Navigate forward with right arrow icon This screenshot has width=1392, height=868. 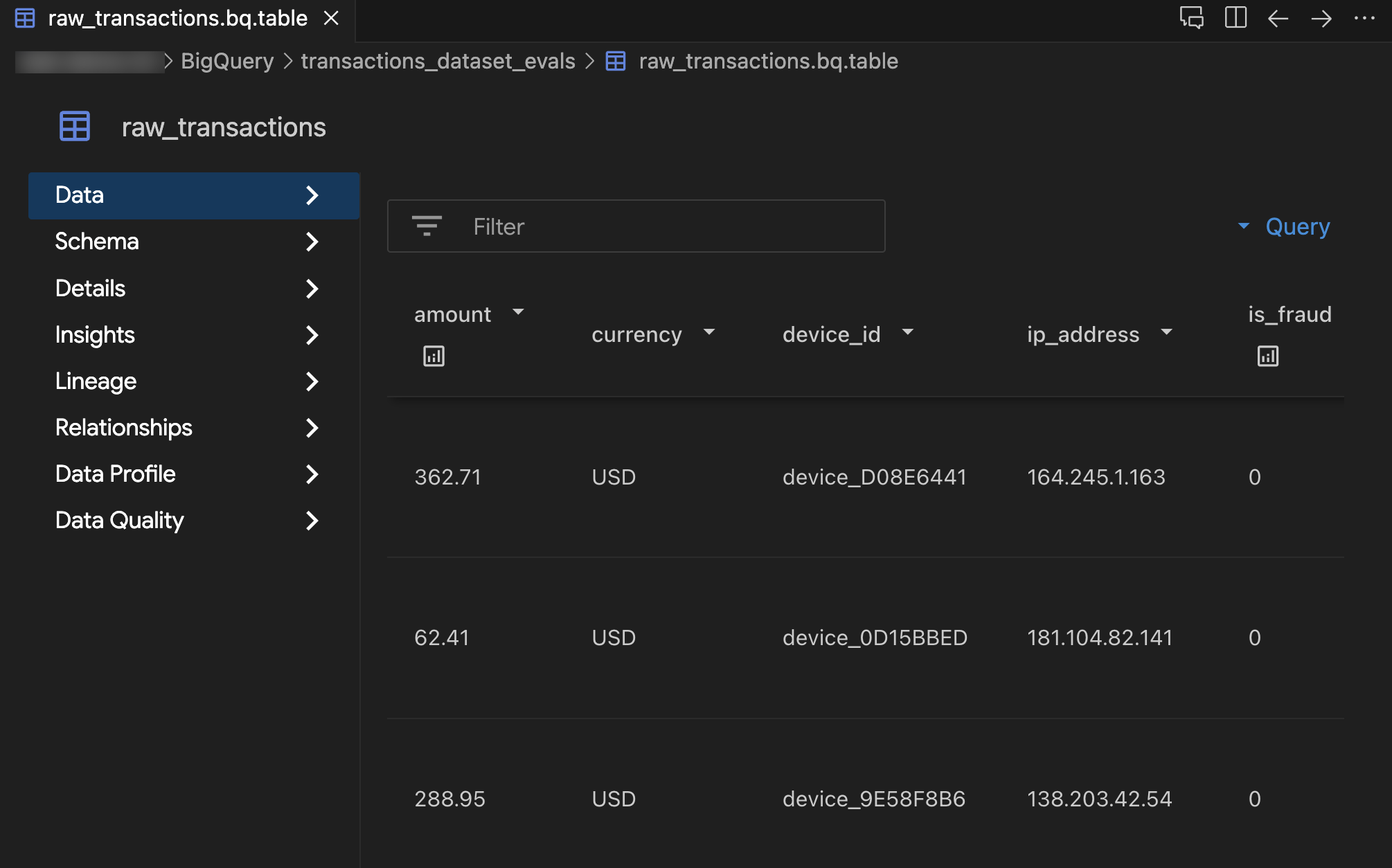coord(1321,18)
